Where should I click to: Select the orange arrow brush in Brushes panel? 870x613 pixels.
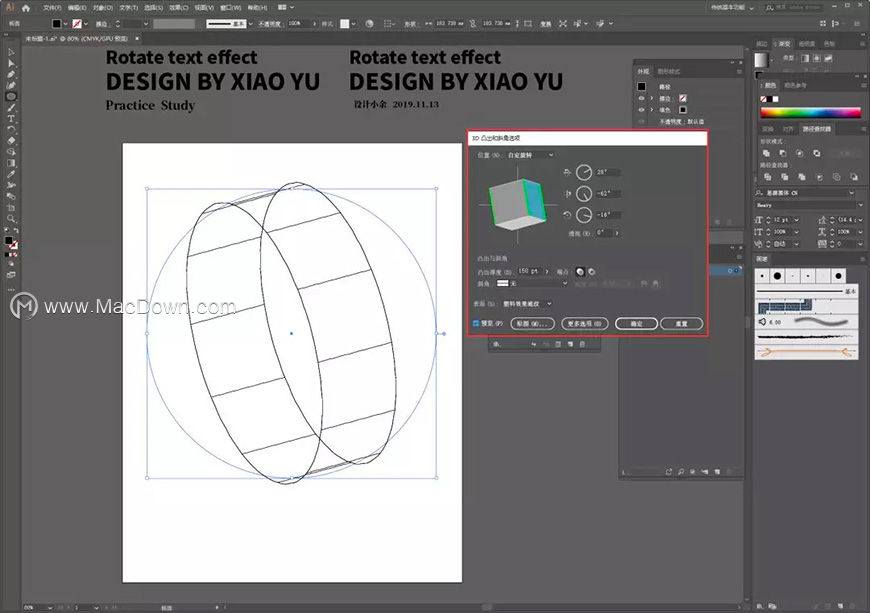tap(806, 352)
